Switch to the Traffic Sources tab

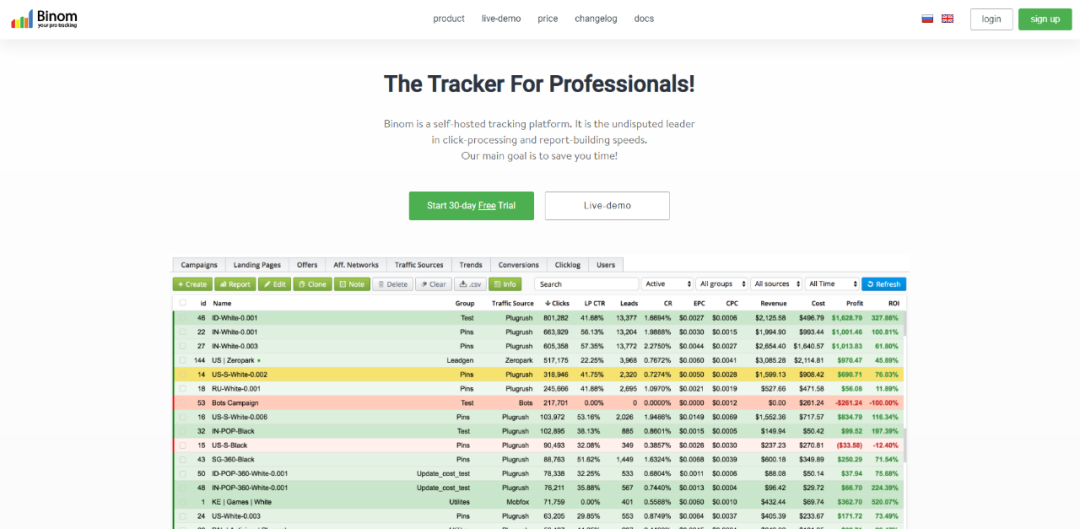coord(419,264)
